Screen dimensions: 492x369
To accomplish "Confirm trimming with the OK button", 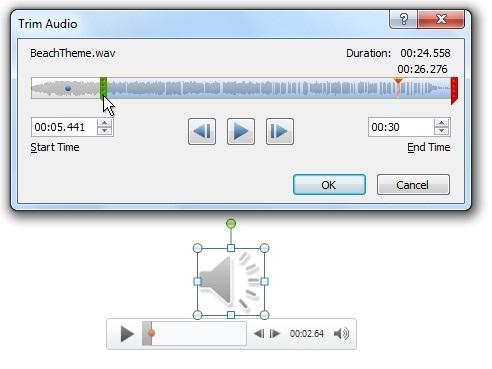I will tap(329, 185).
